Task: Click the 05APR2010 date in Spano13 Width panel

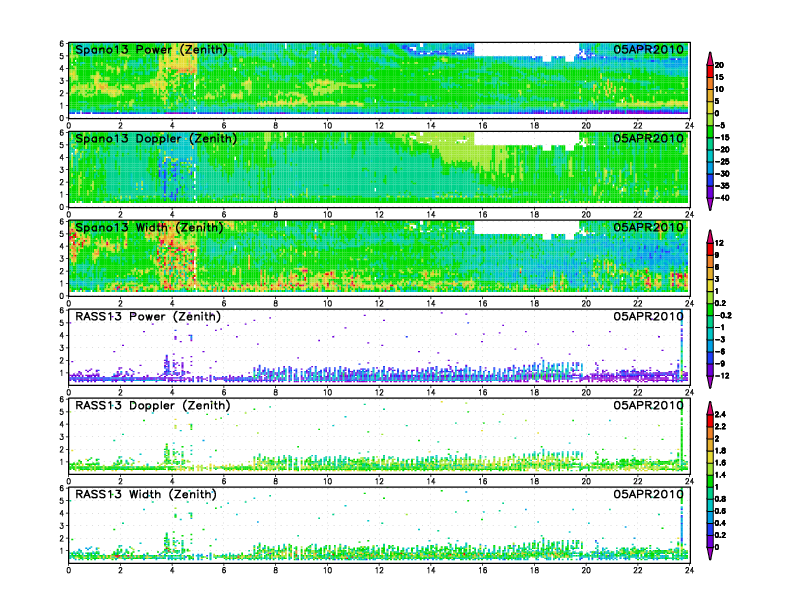Action: click(649, 228)
